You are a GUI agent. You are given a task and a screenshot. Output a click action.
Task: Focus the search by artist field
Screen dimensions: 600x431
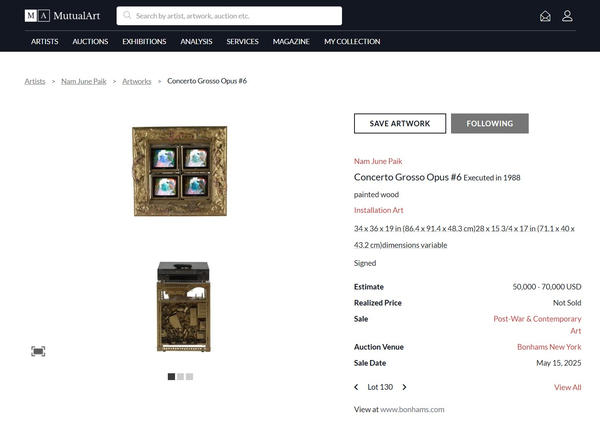tap(229, 16)
